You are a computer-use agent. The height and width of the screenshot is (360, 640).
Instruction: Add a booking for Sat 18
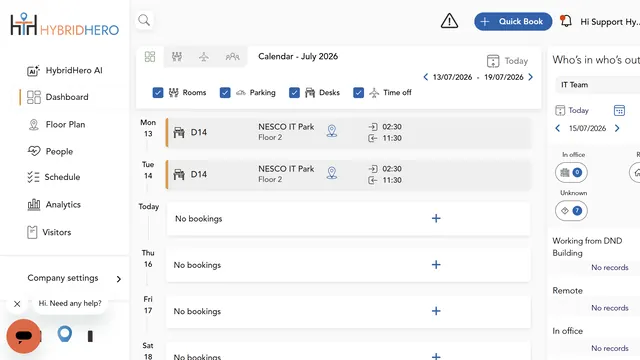pyautogui.click(x=436, y=356)
